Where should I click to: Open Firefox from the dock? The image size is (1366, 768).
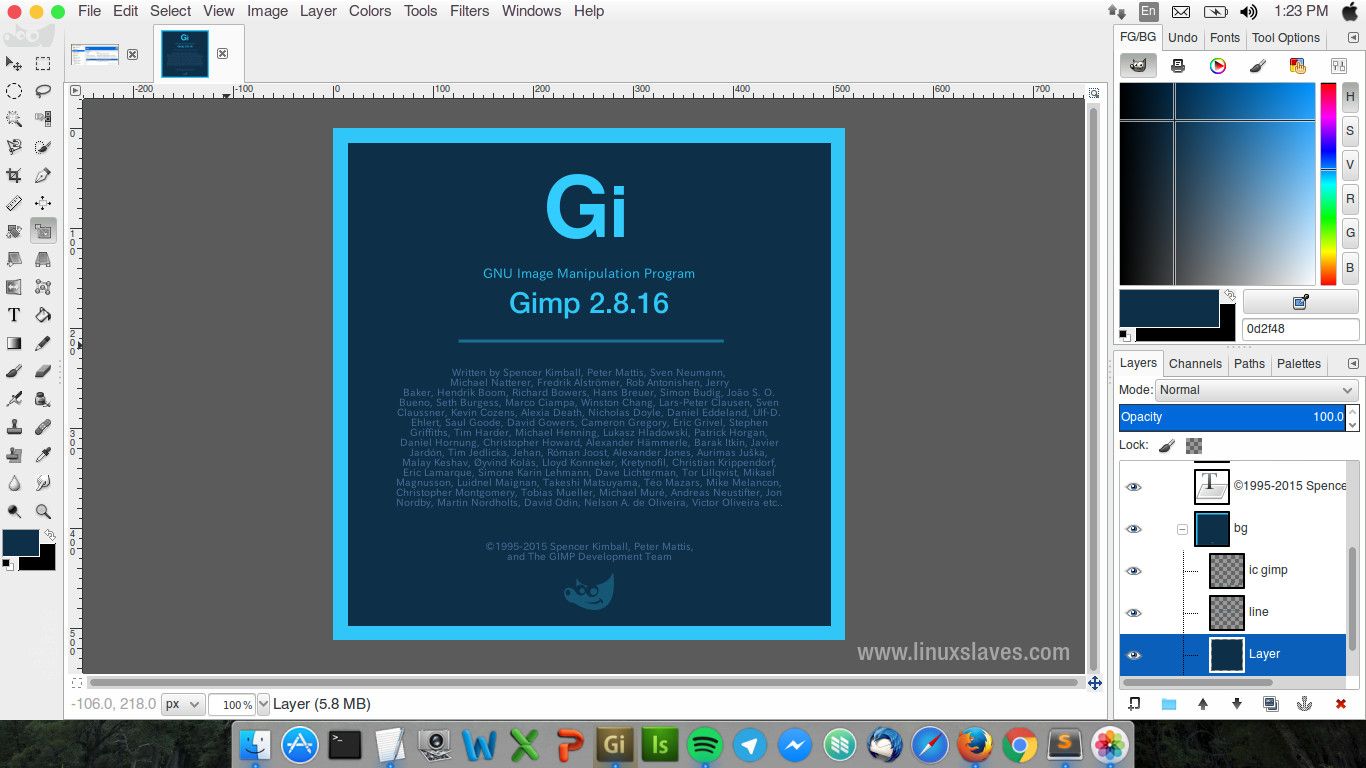point(973,745)
